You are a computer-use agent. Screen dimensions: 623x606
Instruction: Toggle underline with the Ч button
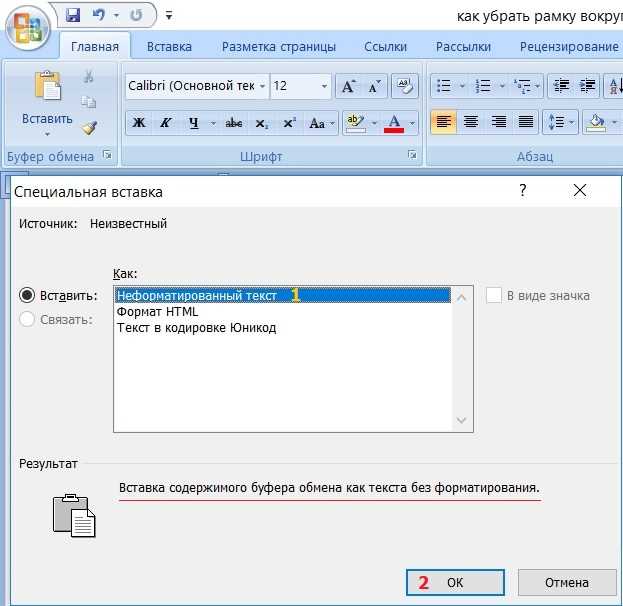point(193,123)
